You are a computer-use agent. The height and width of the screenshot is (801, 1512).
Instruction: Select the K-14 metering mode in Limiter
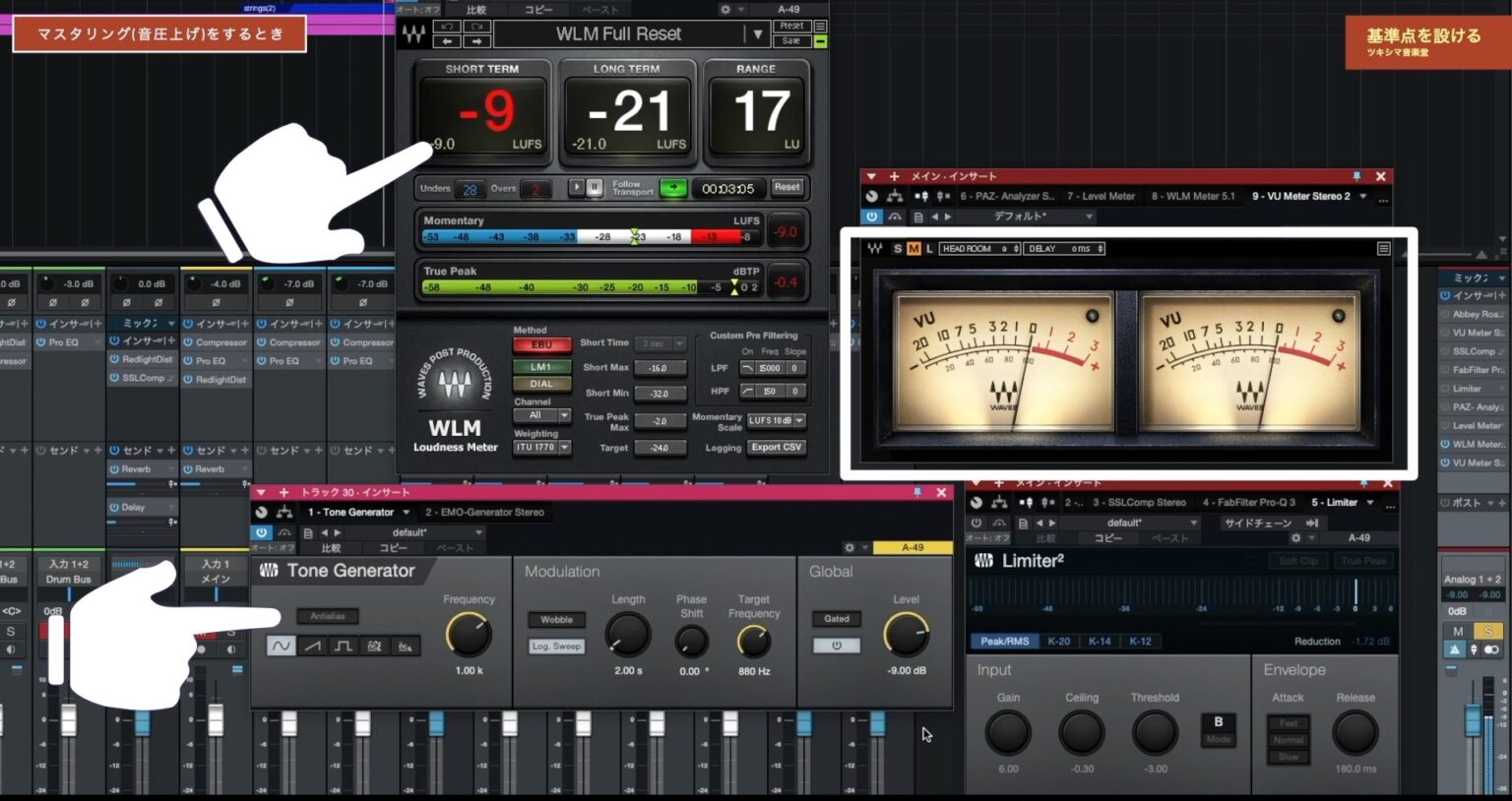coord(1100,641)
